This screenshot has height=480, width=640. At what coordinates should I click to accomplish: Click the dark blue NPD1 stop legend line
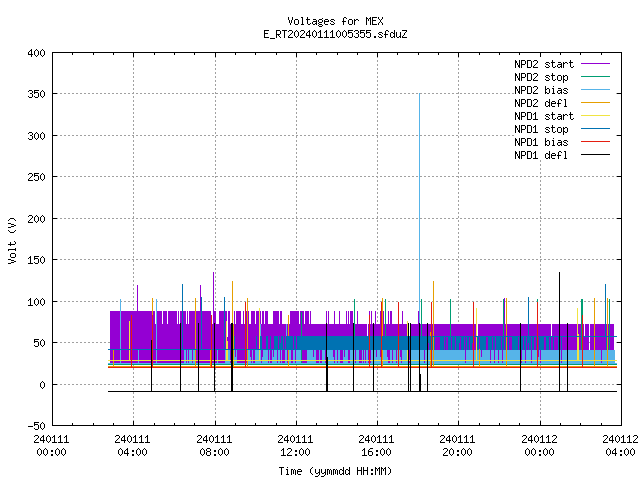point(596,129)
